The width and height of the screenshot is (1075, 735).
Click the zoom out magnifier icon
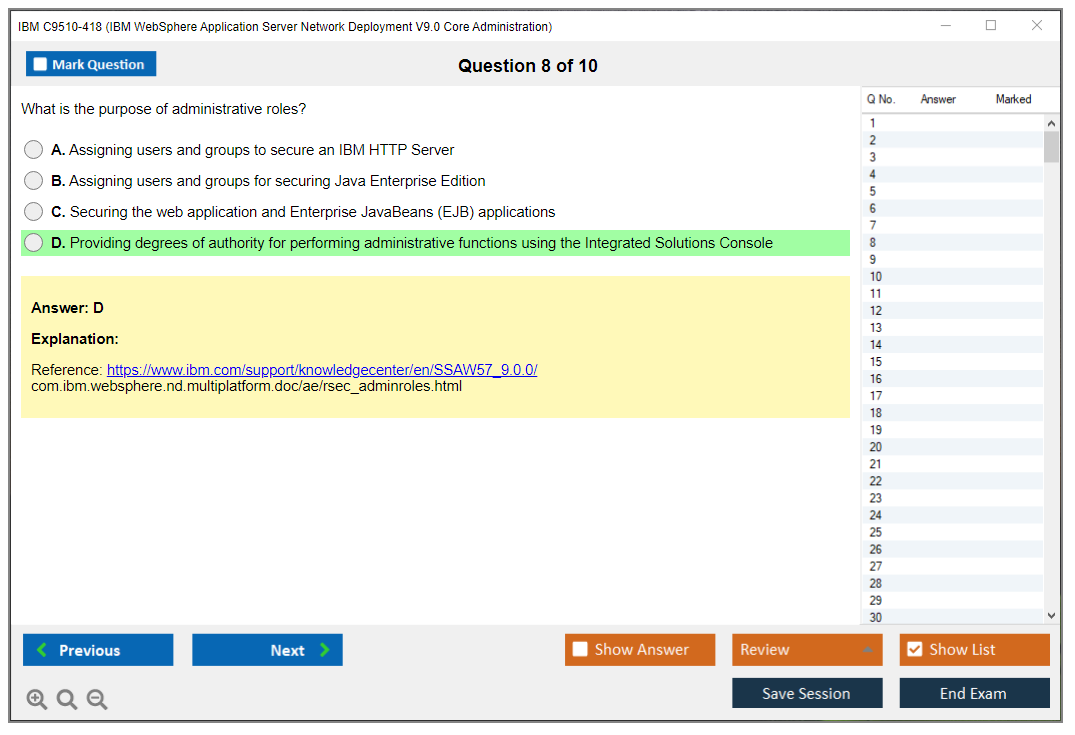[x=97, y=700]
